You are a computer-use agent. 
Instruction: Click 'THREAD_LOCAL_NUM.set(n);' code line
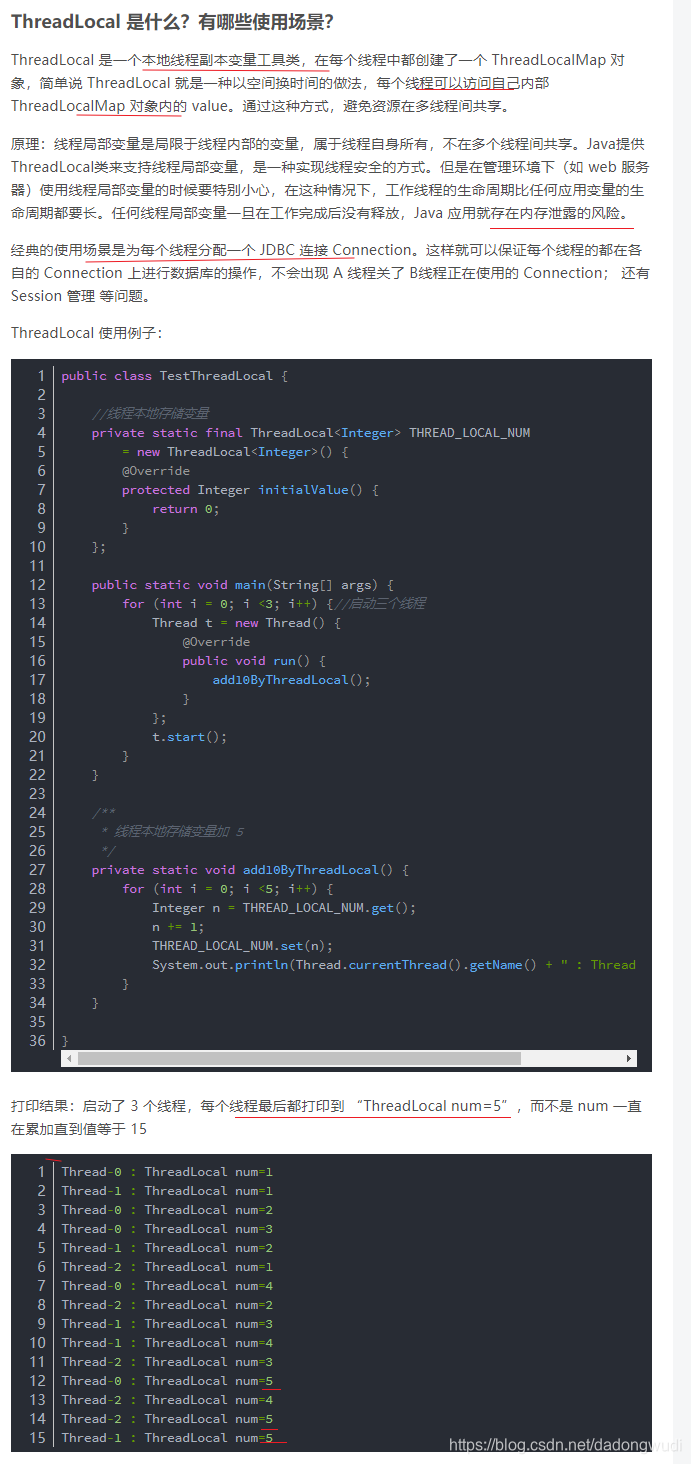click(242, 946)
